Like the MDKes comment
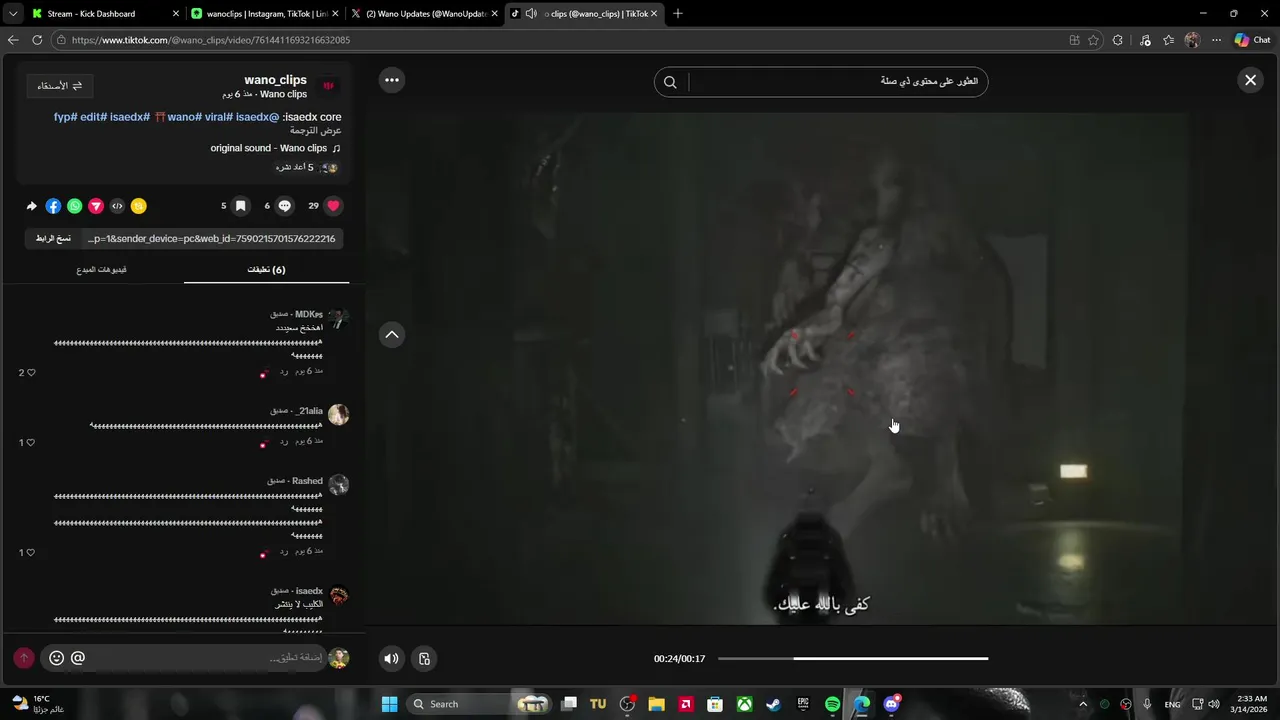This screenshot has height=720, width=1280. pos(31,373)
